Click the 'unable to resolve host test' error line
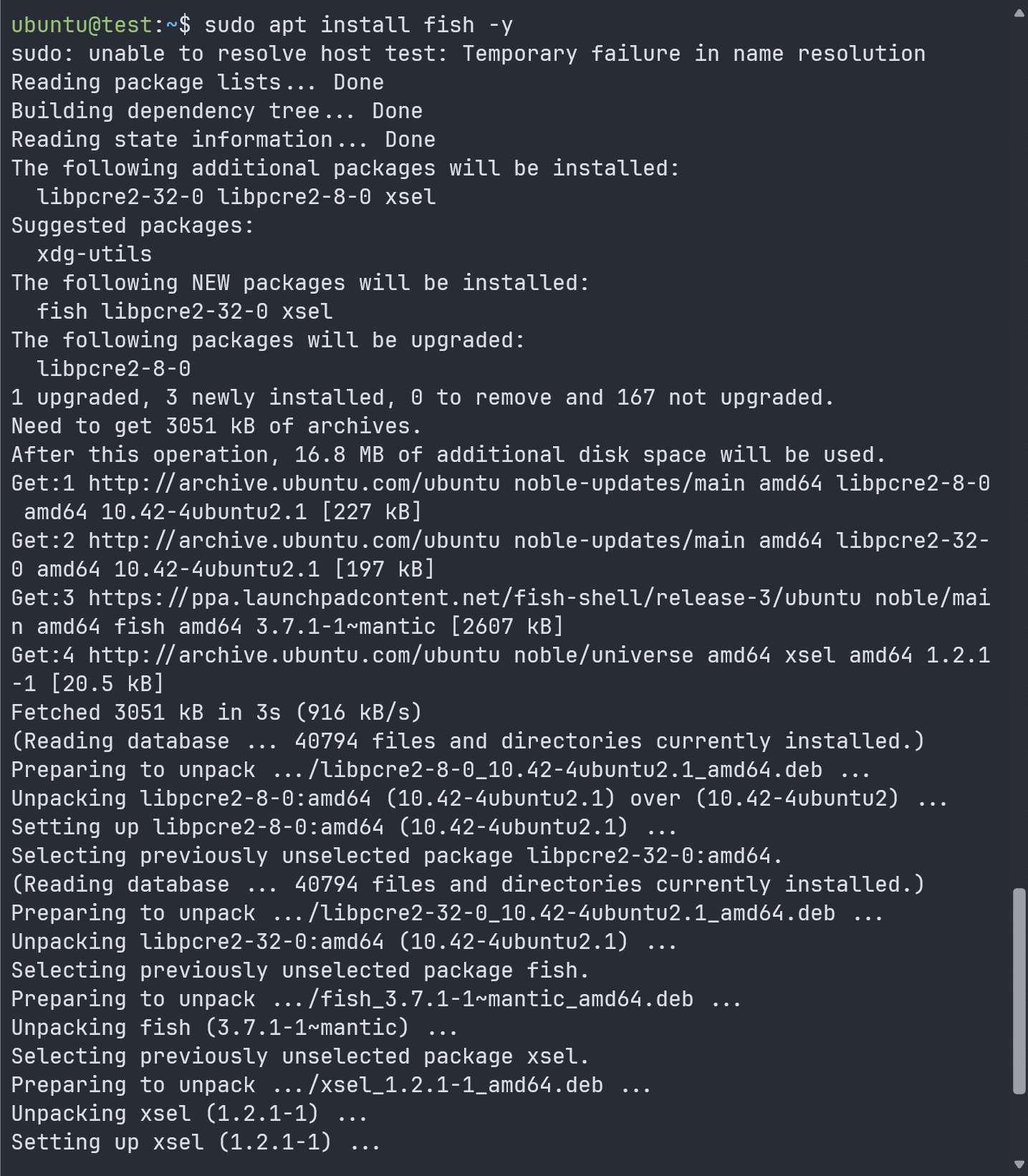Screen dimensions: 1028x1176 pos(469,54)
